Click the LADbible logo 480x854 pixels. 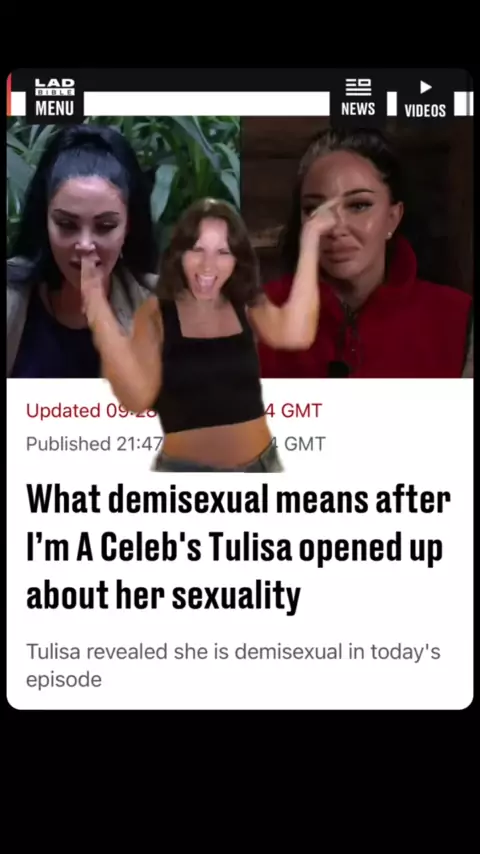(54, 87)
